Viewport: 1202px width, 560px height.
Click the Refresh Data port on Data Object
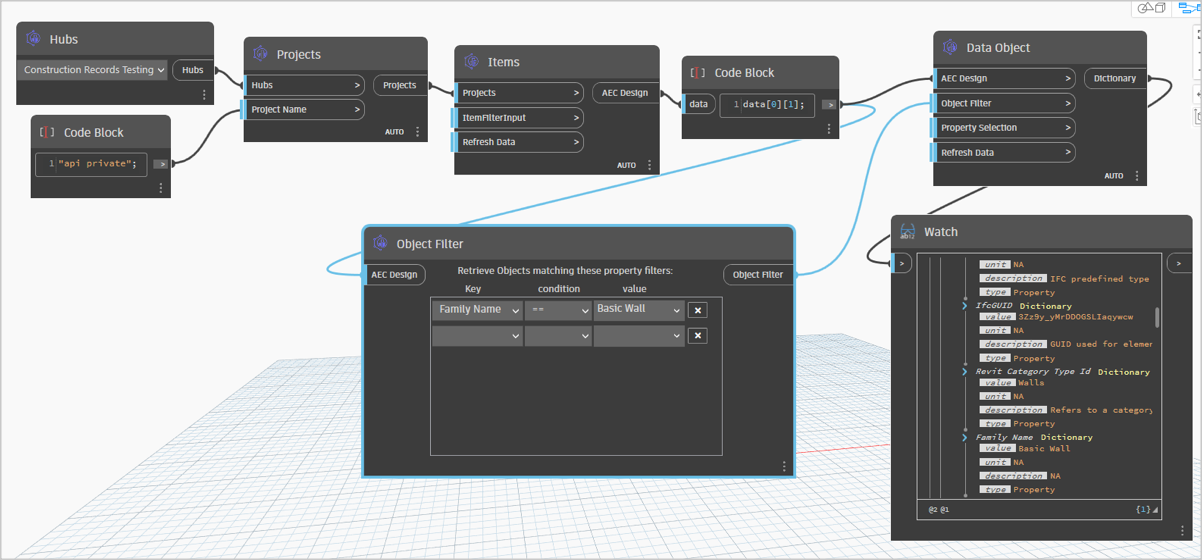1005,153
